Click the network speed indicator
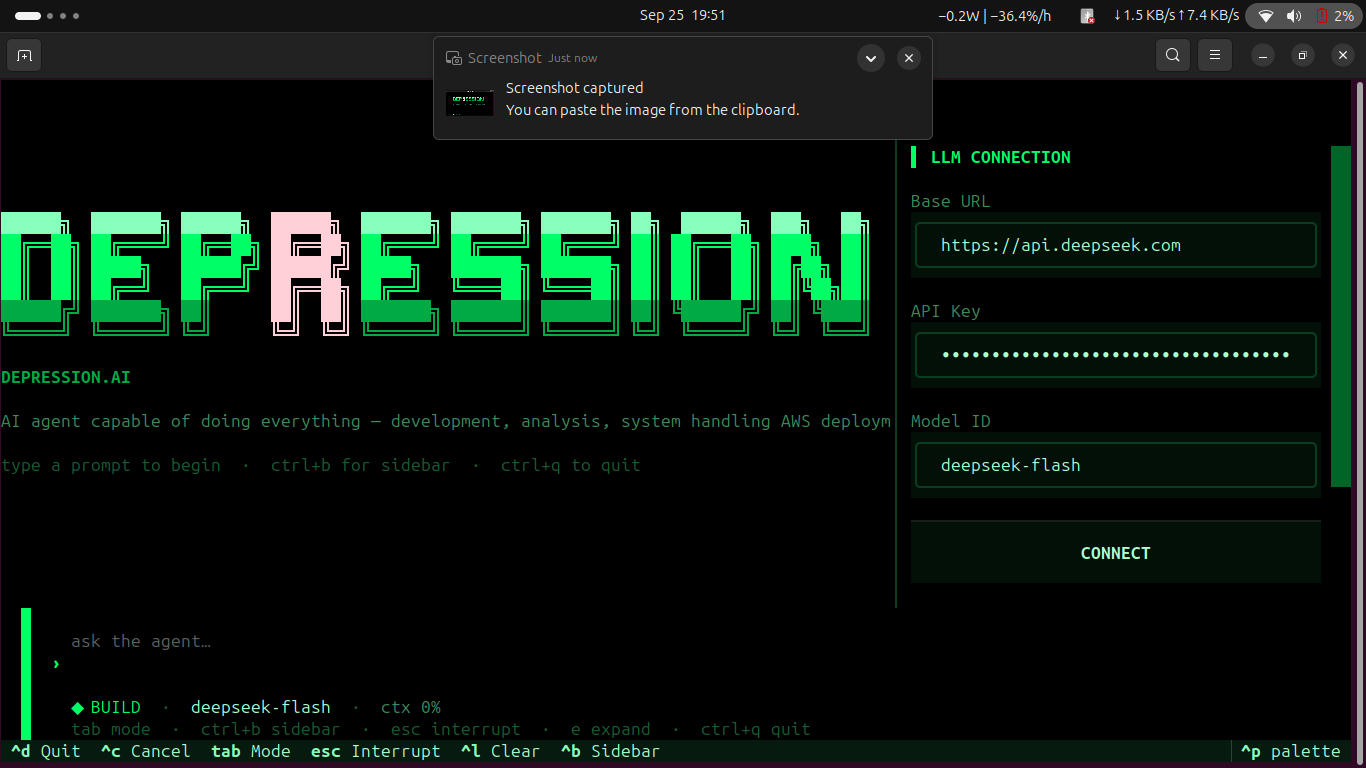This screenshot has width=1366, height=768. [1176, 15]
